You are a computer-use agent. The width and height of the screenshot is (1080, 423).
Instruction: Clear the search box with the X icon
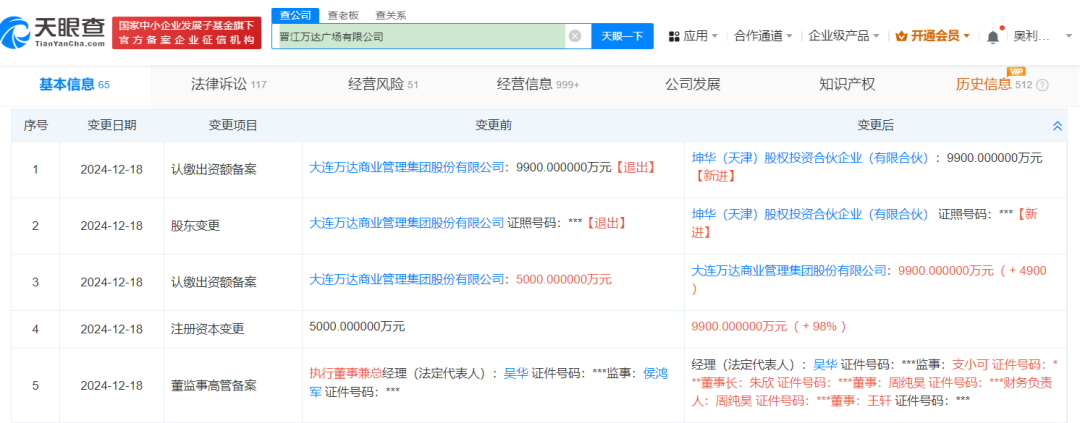[575, 36]
